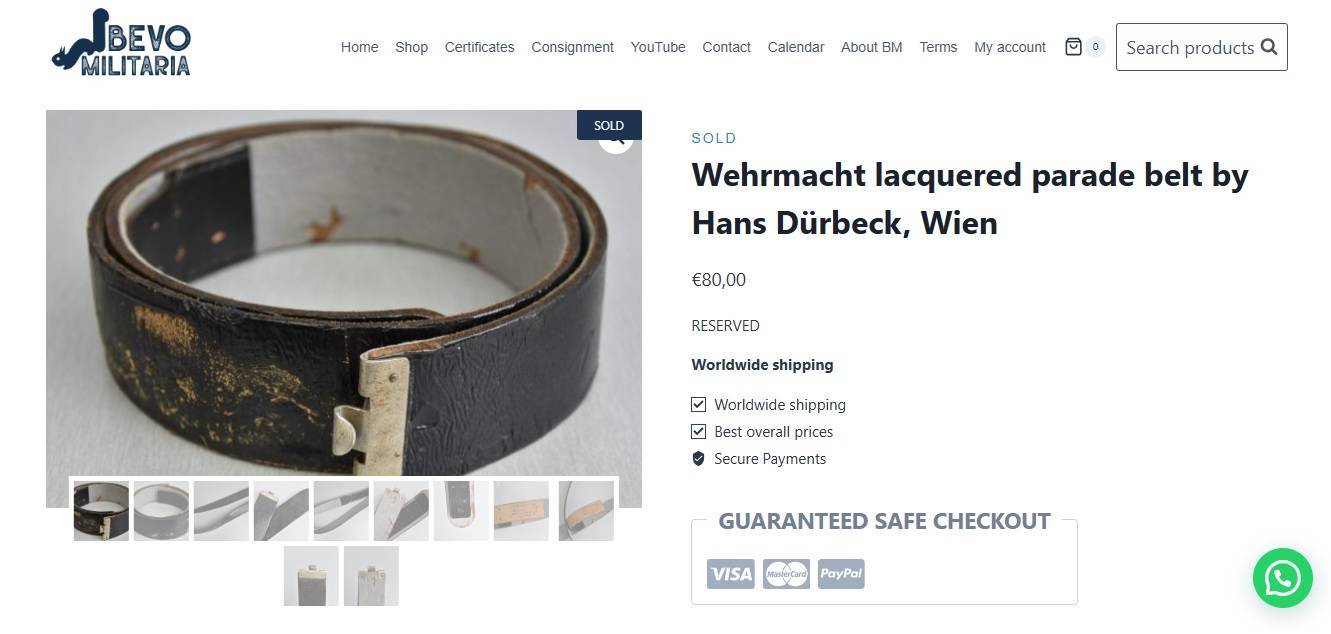Click in the Search products field
This screenshot has width=1331, height=634.
(1190, 47)
